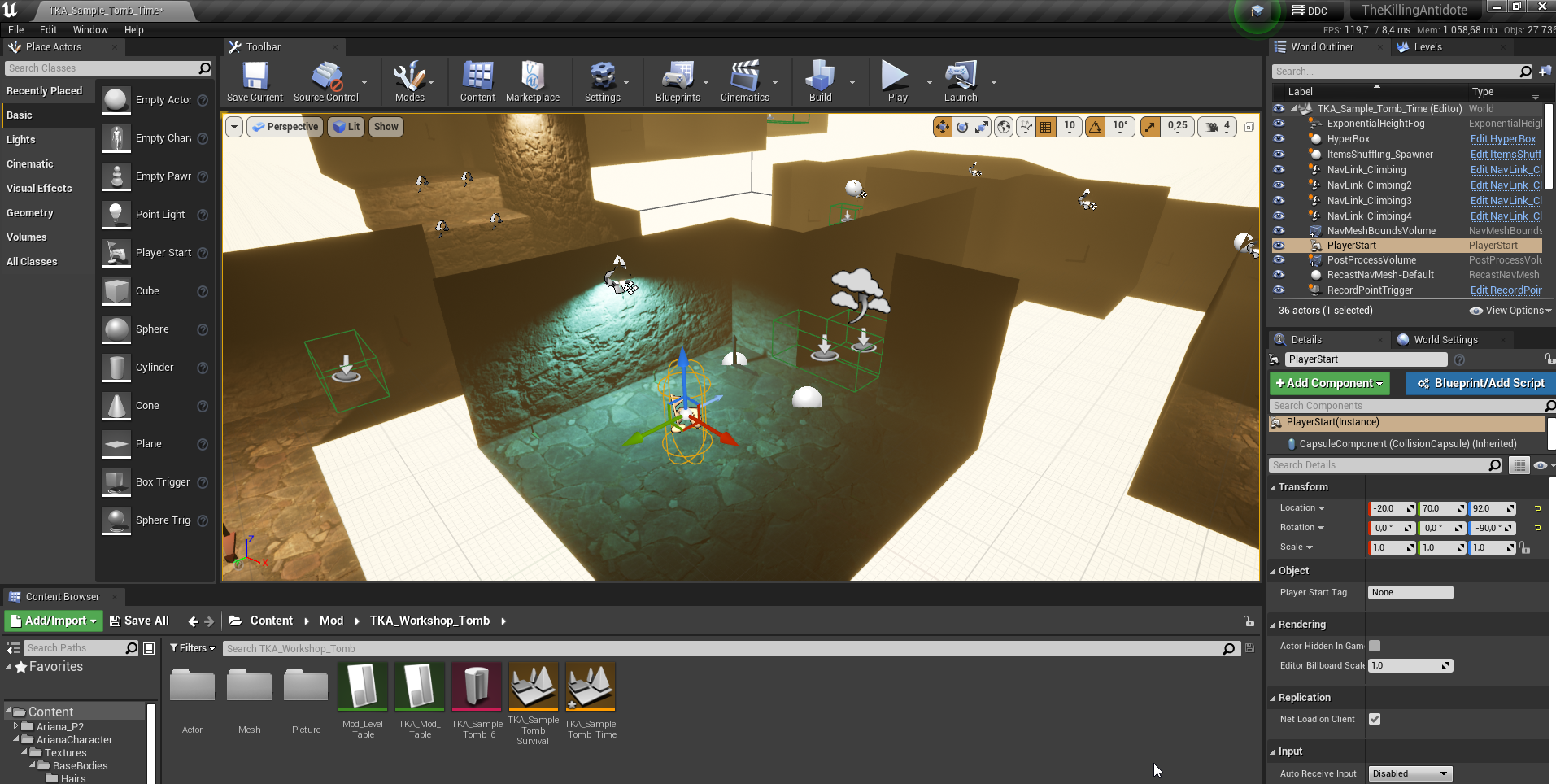Viewport: 1556px width, 784px height.
Task: Open the Lit view mode dropdown
Action: [x=347, y=127]
